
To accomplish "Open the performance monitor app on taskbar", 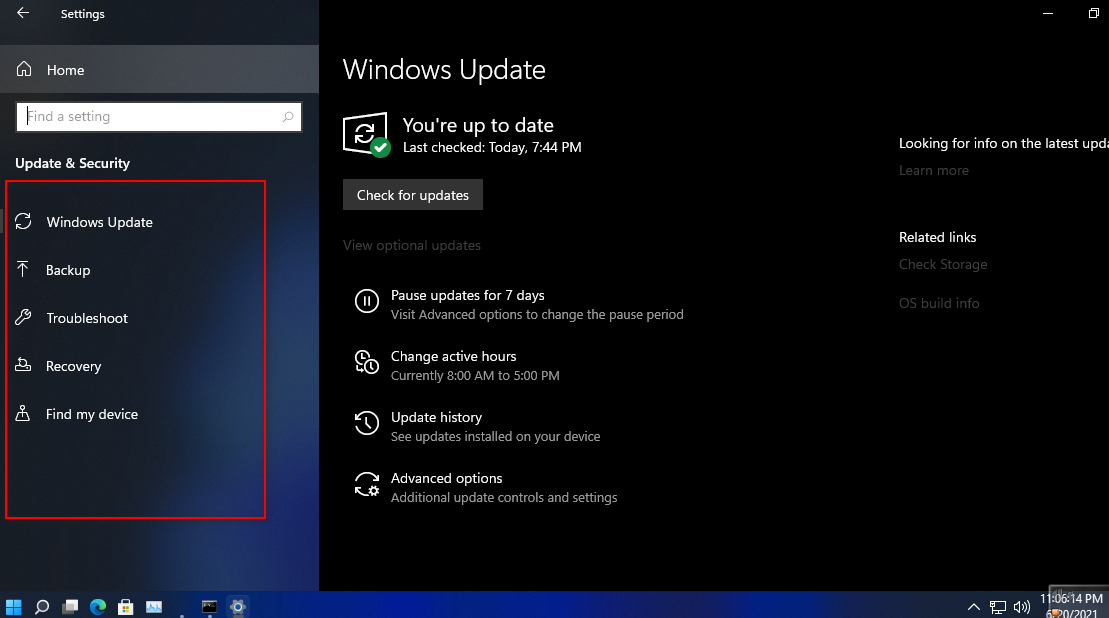I will [x=154, y=607].
